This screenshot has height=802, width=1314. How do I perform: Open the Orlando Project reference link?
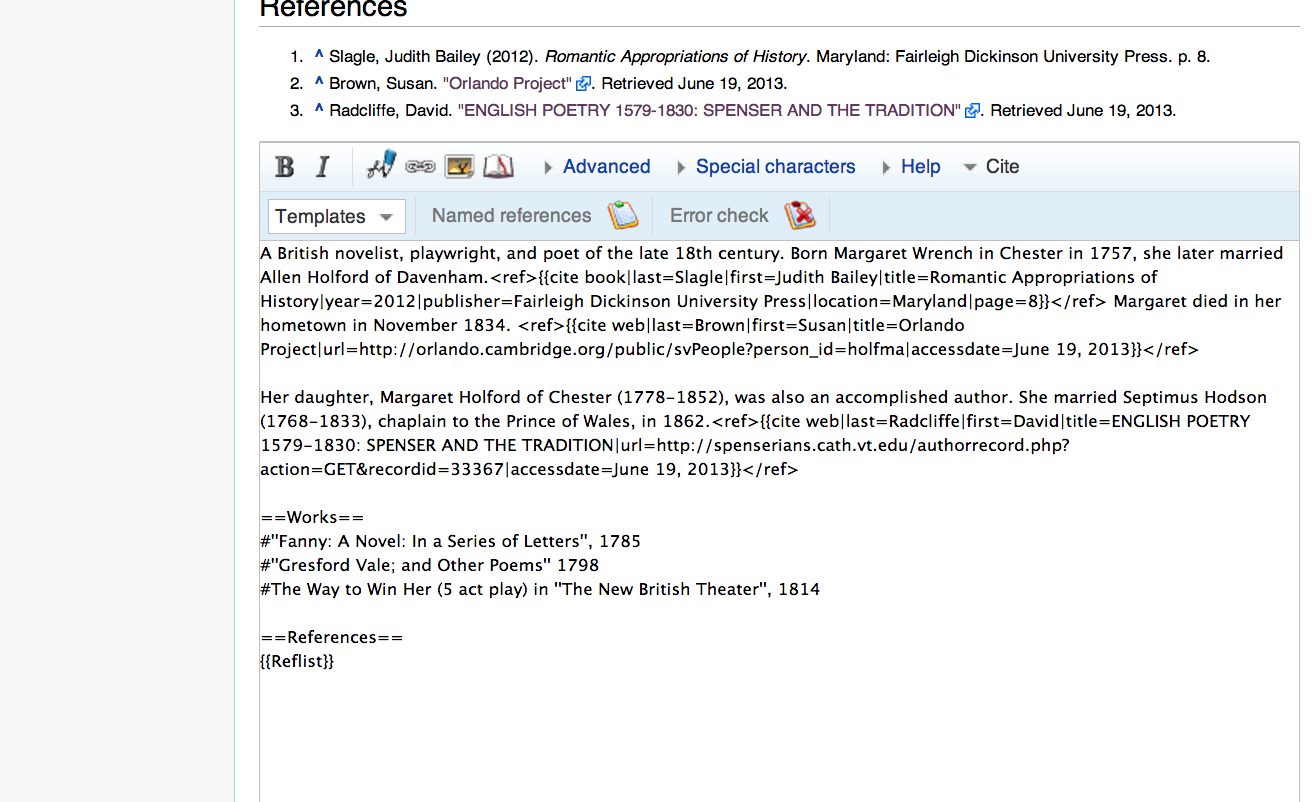tap(507, 84)
